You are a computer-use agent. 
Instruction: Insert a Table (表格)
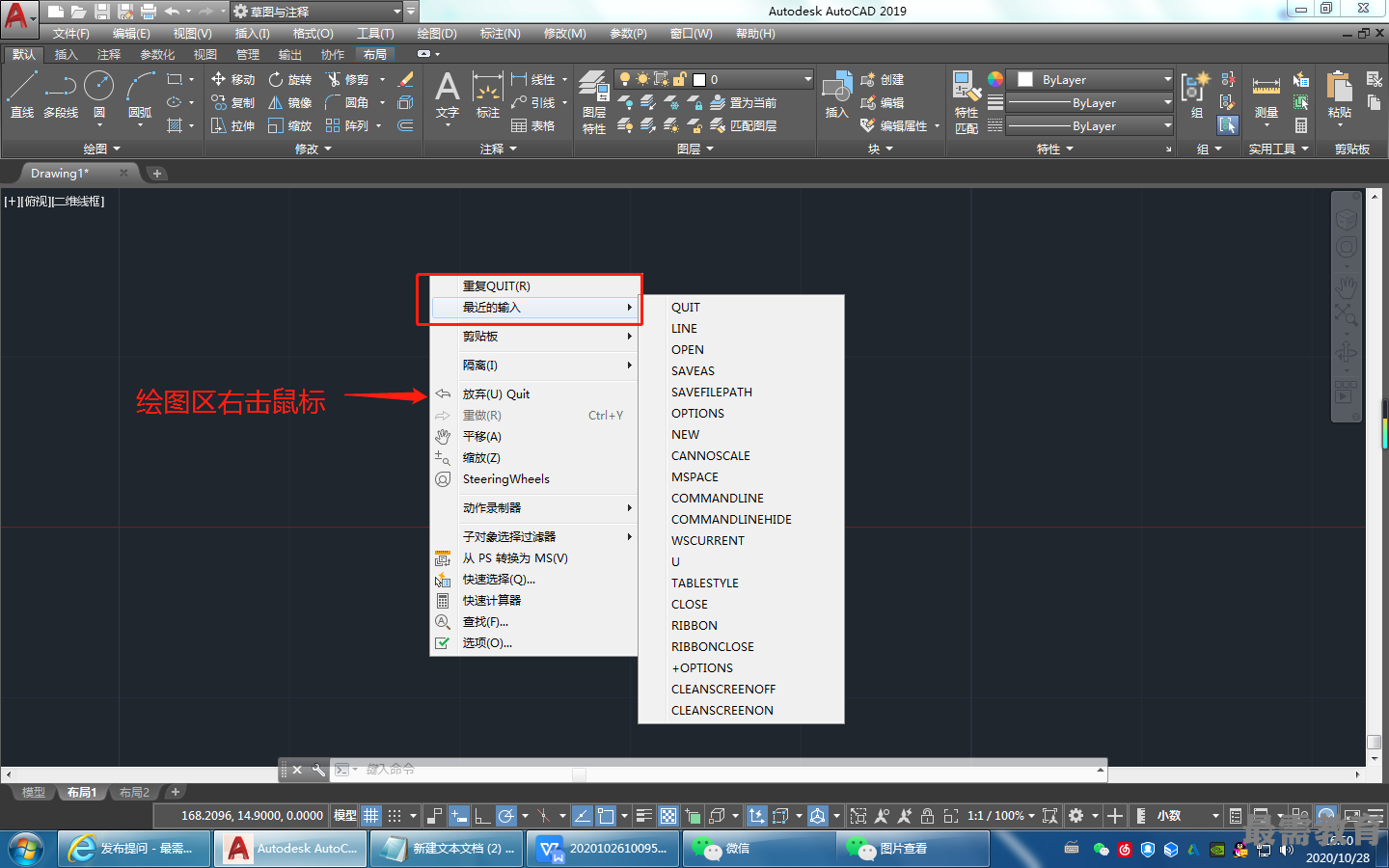pyautogui.click(x=533, y=125)
